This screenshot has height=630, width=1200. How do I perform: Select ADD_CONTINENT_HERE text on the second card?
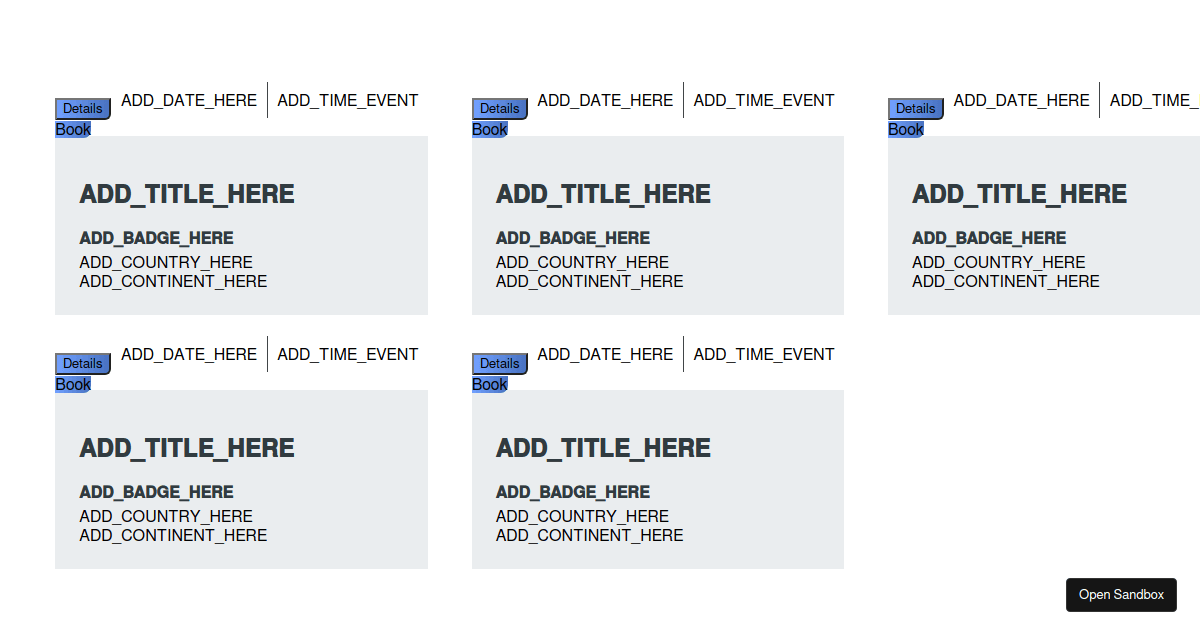pos(589,281)
